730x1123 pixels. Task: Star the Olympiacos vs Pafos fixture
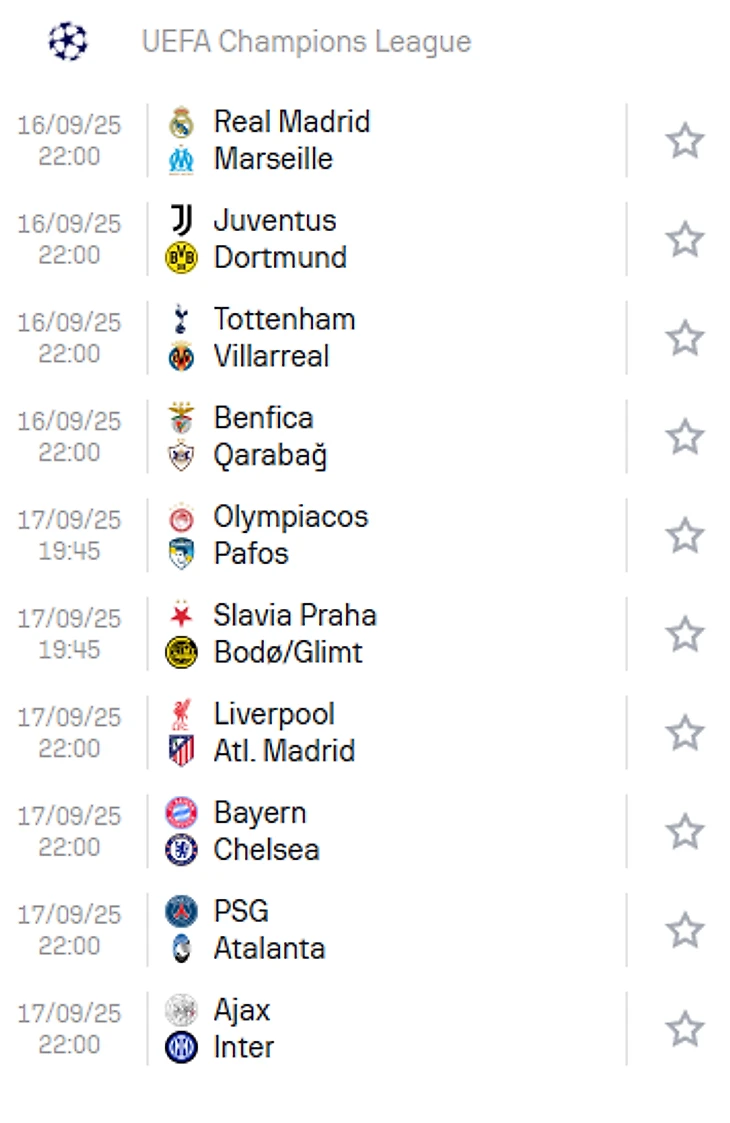[685, 535]
